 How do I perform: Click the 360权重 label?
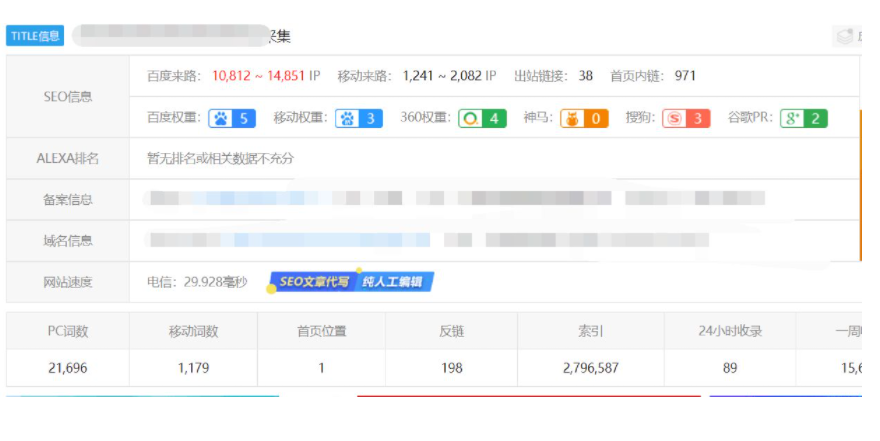coord(425,118)
